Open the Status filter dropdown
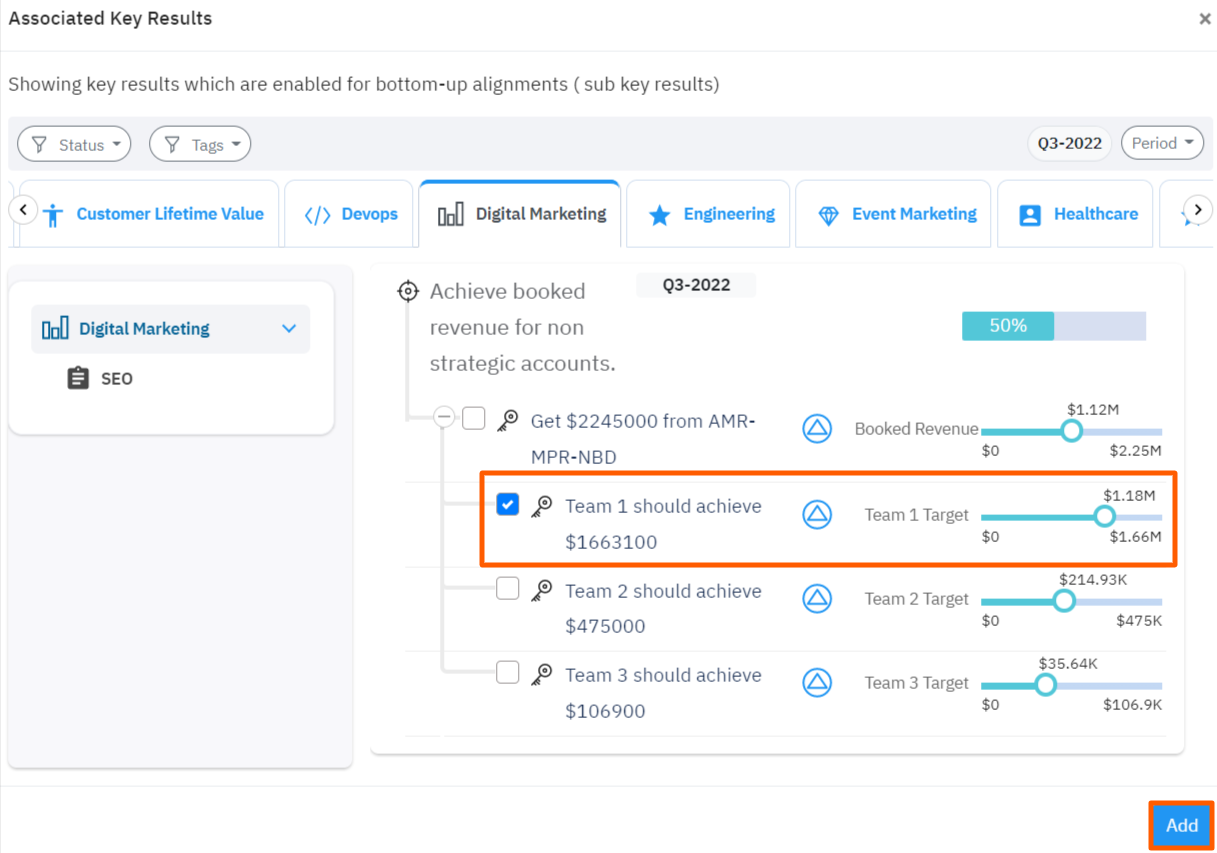This screenshot has height=853, width=1217. coord(73,143)
